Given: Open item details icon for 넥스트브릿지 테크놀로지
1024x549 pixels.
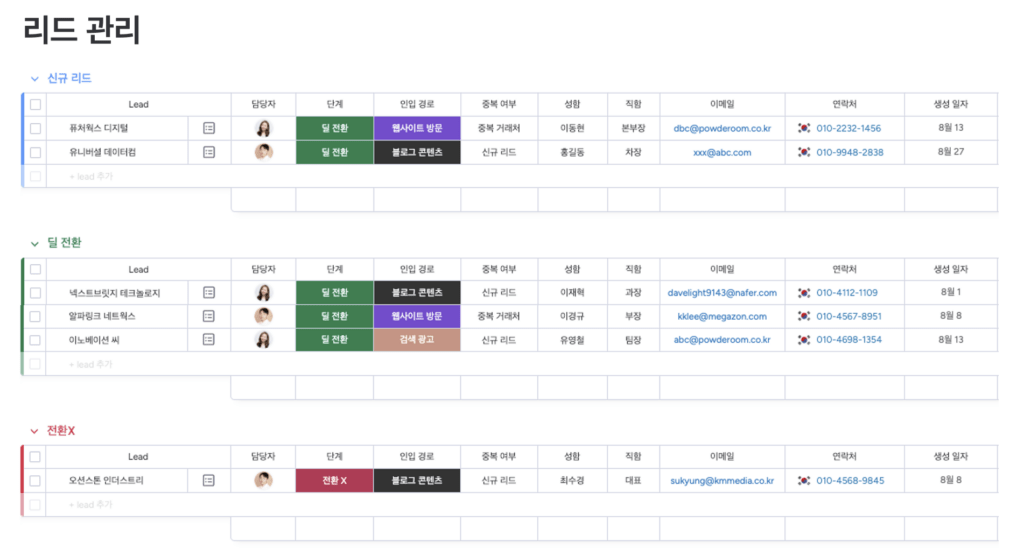Looking at the screenshot, I should click(209, 292).
